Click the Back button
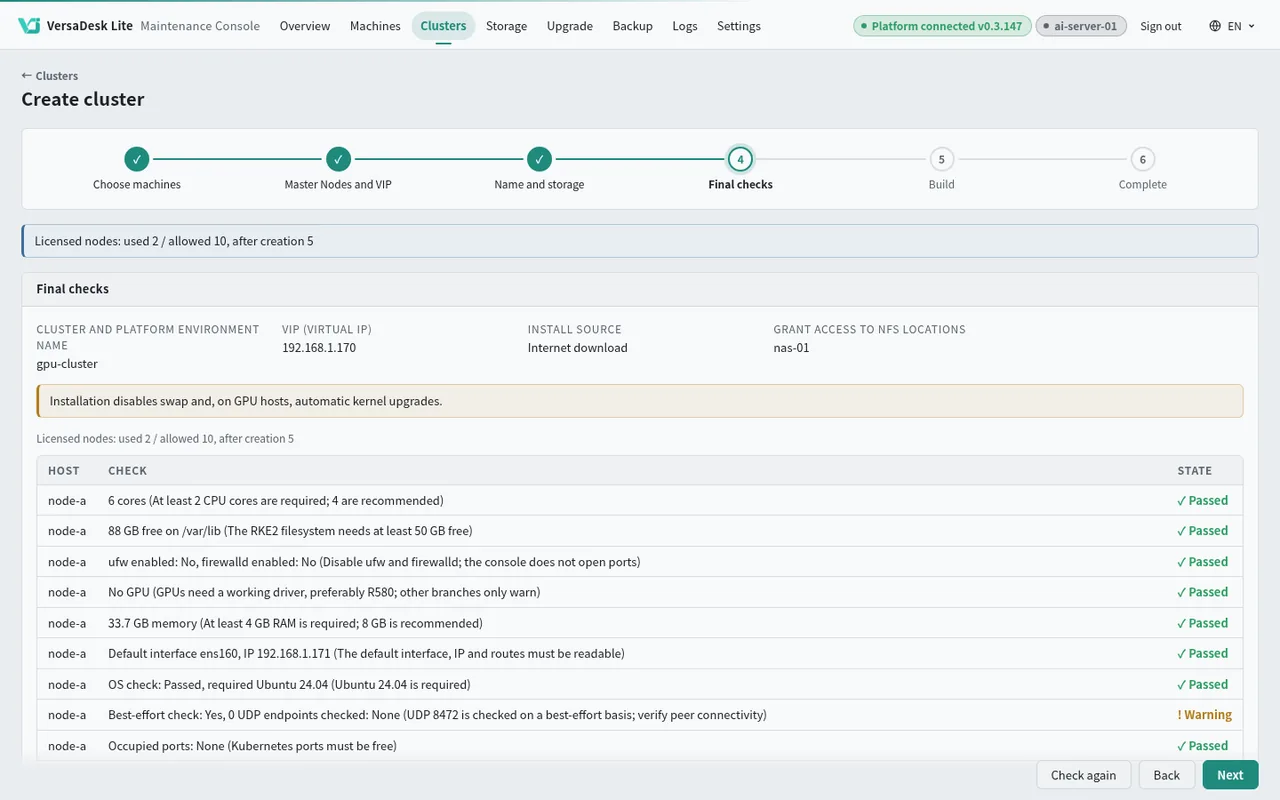This screenshot has width=1280, height=800. [1166, 775]
